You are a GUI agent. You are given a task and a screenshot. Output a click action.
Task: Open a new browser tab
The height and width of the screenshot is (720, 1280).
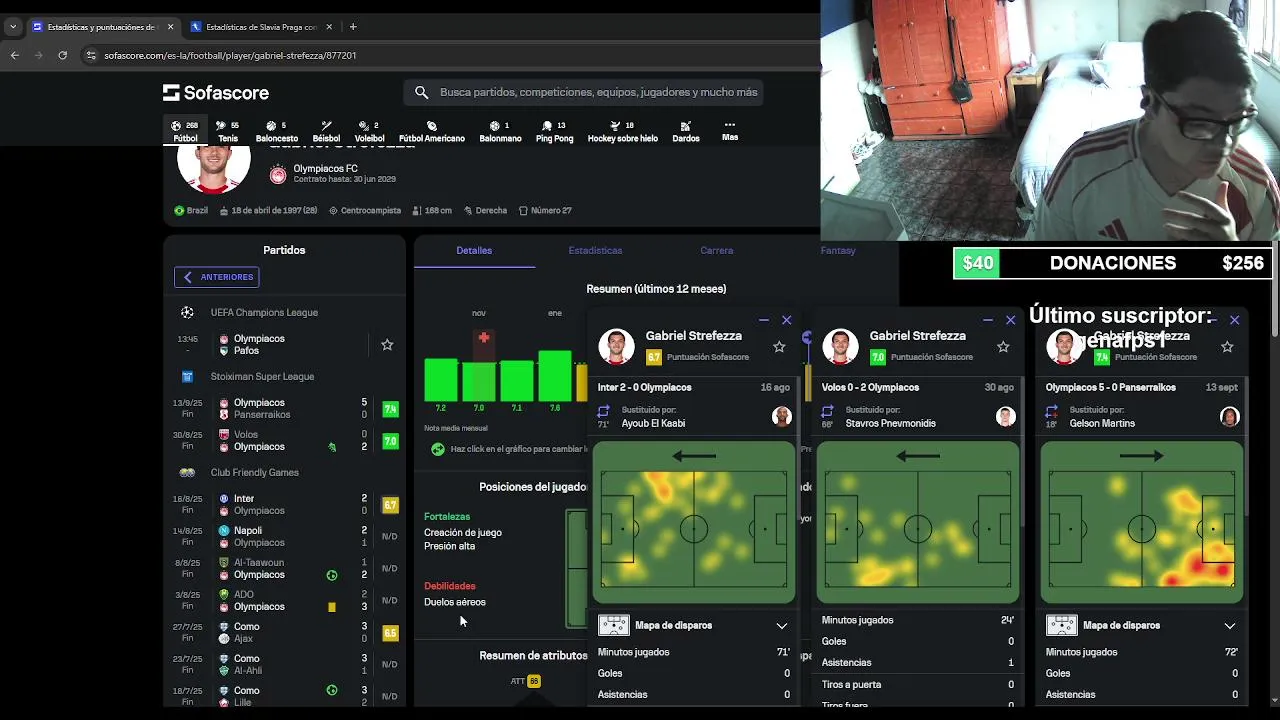click(353, 27)
